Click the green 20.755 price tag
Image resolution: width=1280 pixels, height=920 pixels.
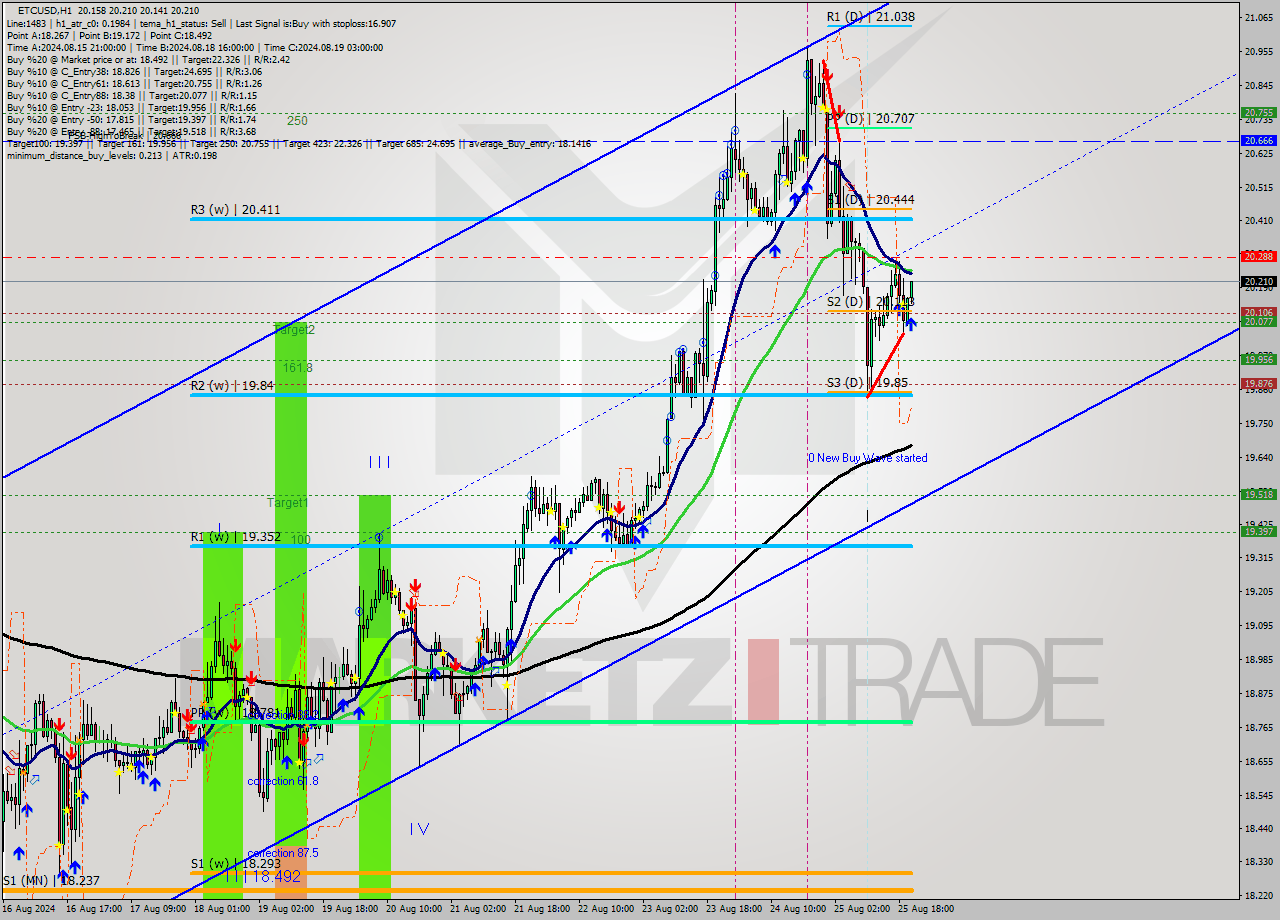1257,113
